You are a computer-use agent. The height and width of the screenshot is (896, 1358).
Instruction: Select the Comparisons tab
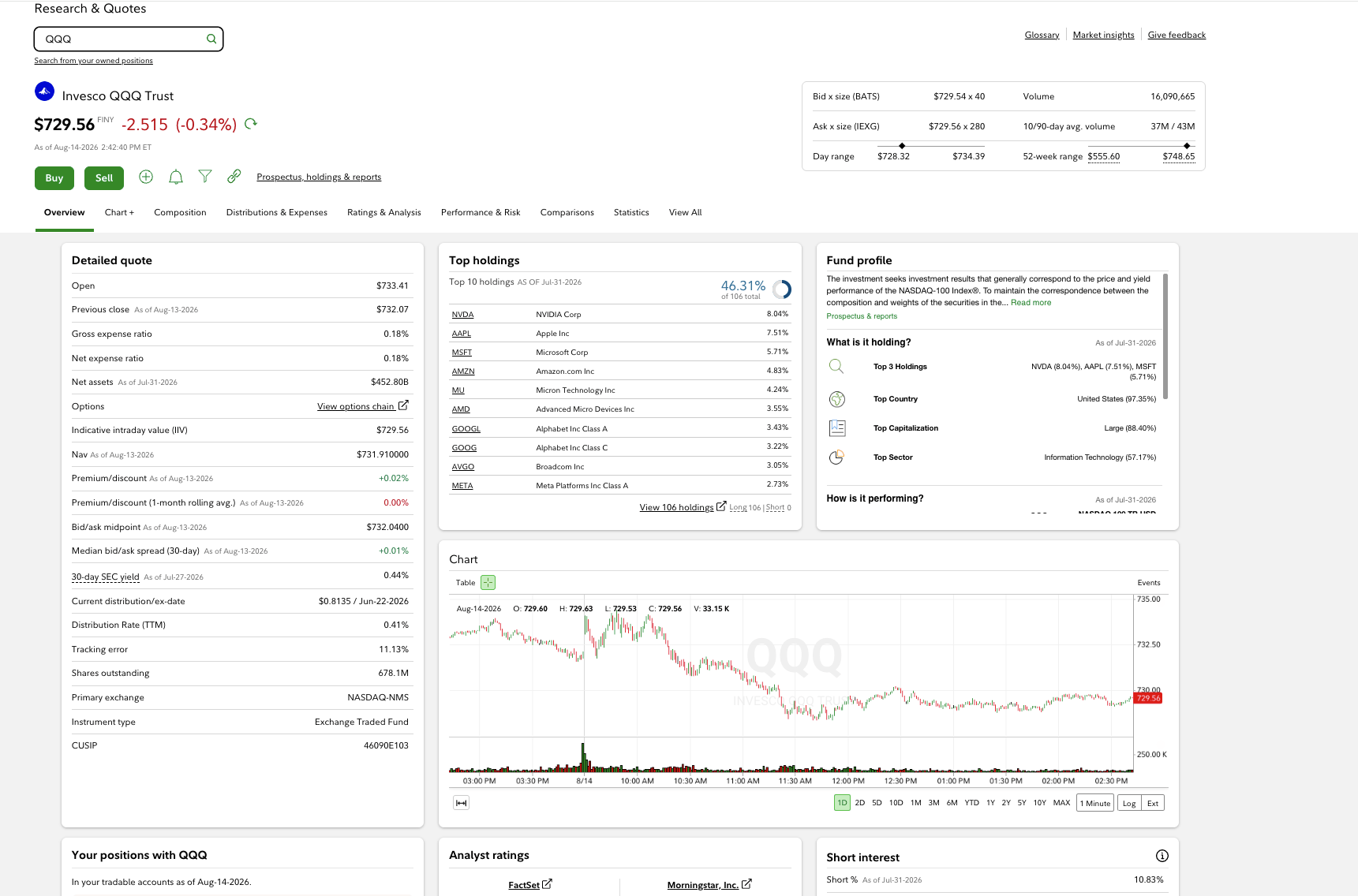pos(567,212)
